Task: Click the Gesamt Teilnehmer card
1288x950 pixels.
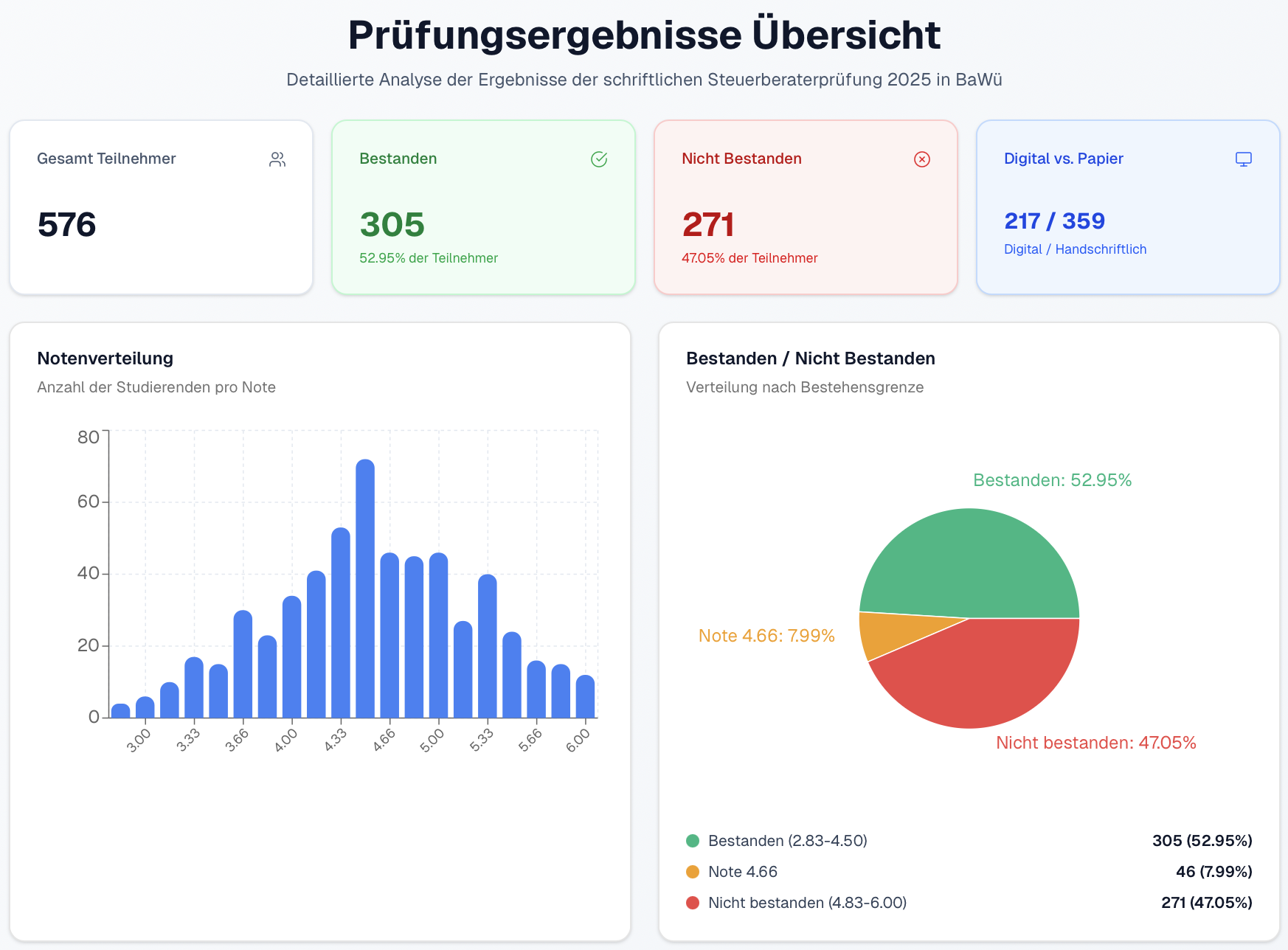Action: click(161, 207)
